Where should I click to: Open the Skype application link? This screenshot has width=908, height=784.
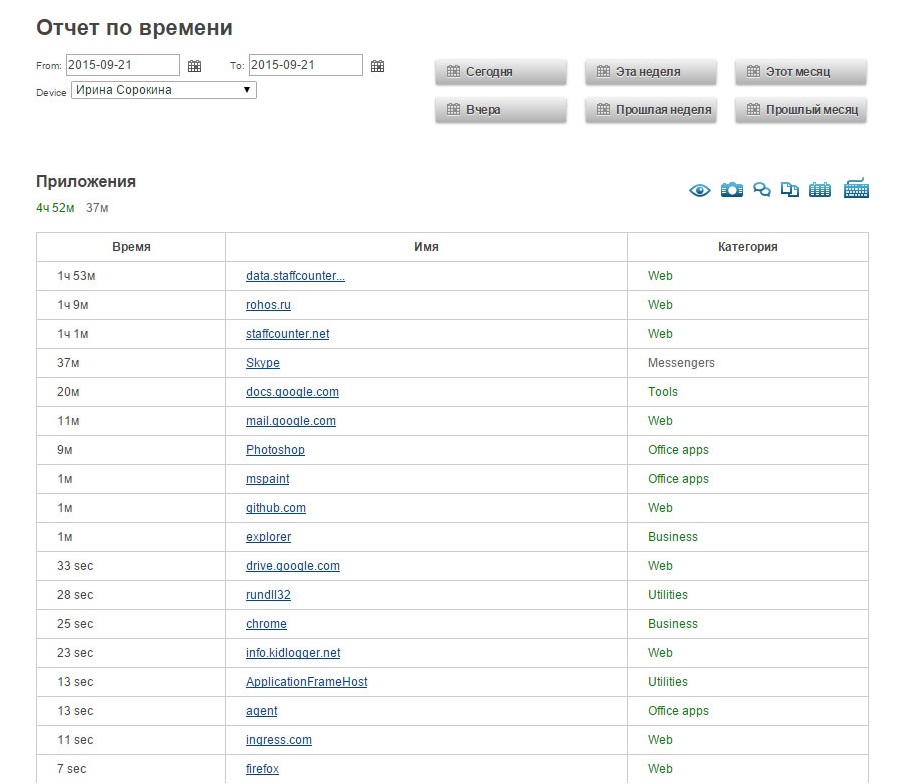coord(263,363)
